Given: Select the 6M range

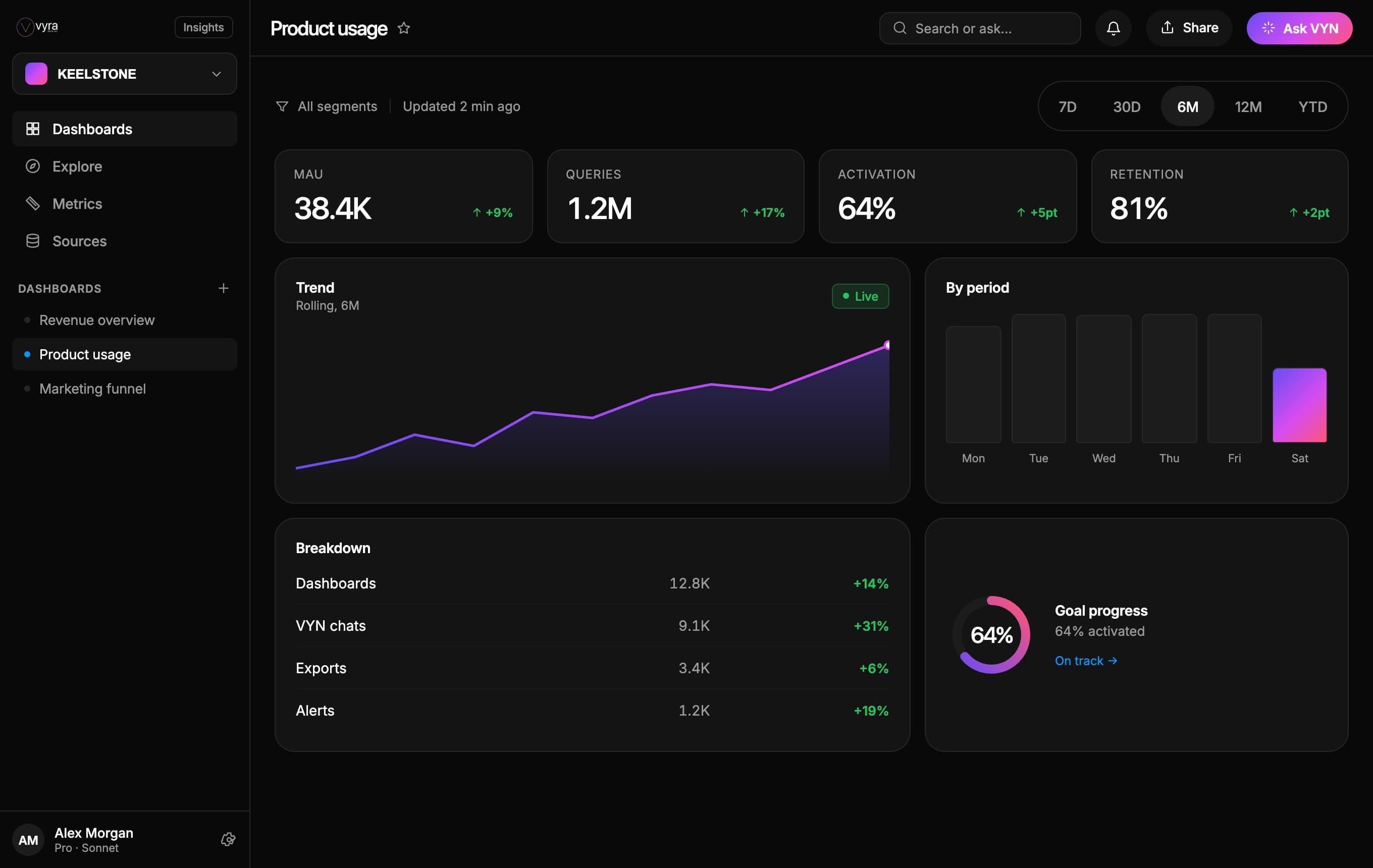Looking at the screenshot, I should 1188,106.
